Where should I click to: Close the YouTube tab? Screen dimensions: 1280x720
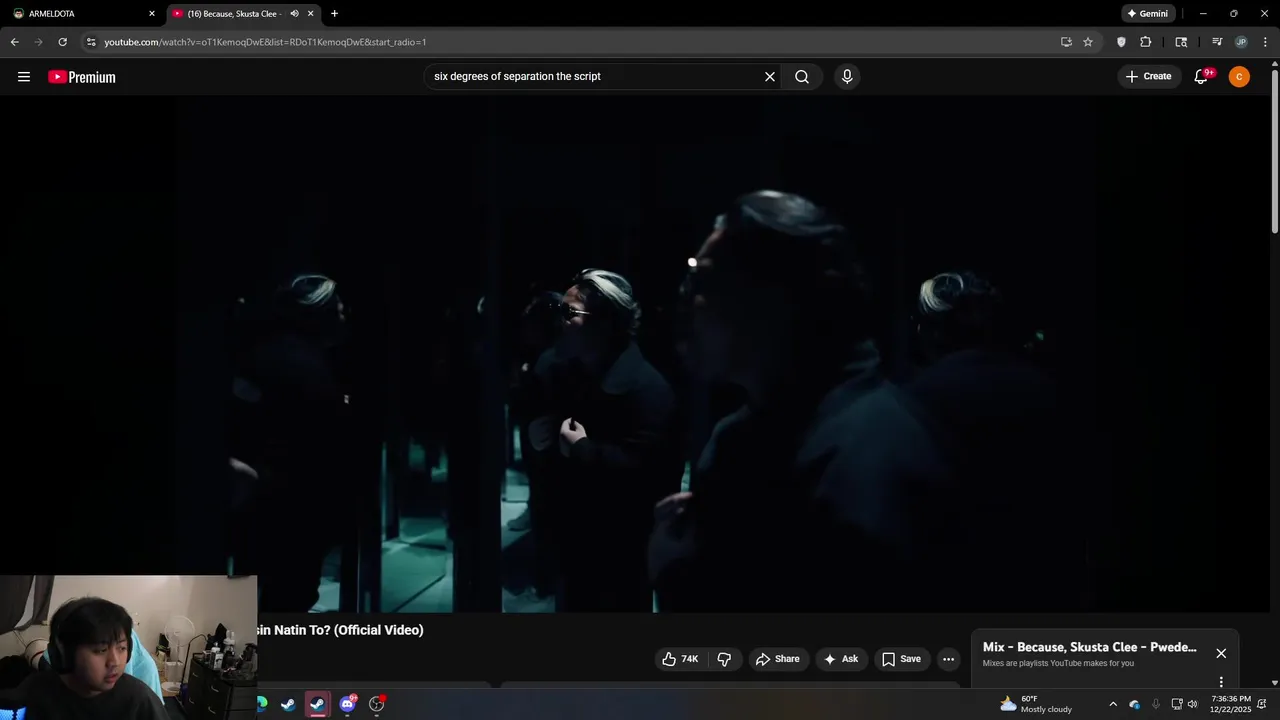pos(311,14)
